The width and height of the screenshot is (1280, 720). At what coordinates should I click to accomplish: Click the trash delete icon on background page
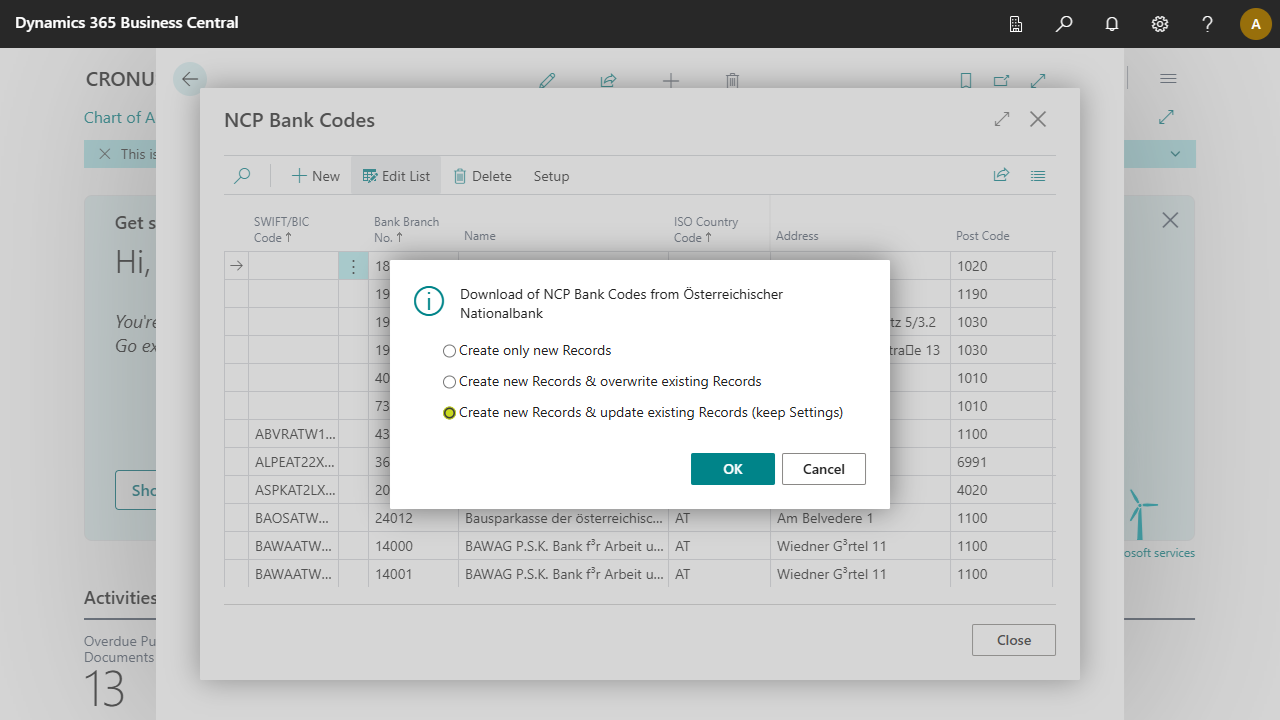(732, 81)
